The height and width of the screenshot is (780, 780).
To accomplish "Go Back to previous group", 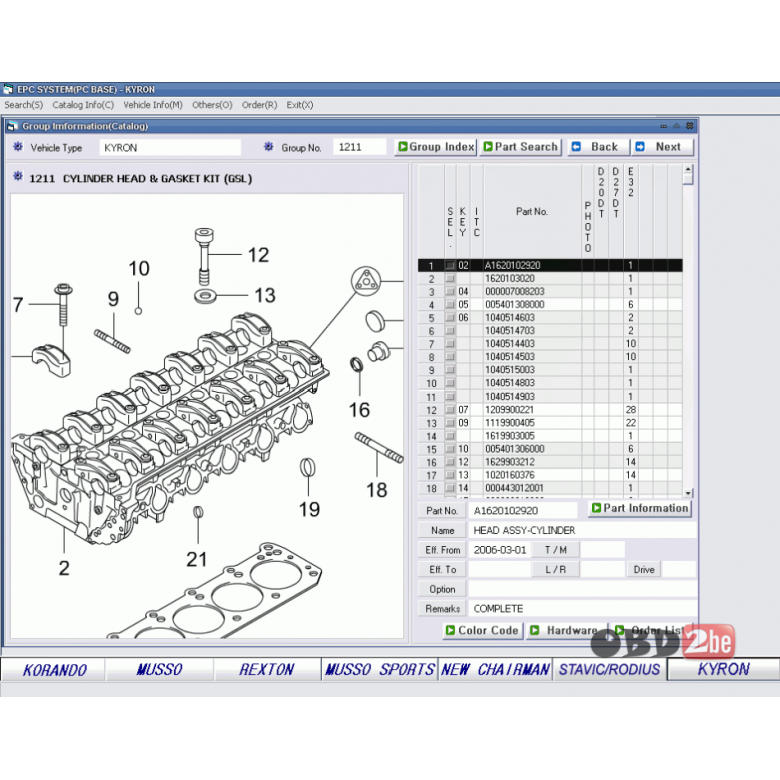I will pos(598,147).
